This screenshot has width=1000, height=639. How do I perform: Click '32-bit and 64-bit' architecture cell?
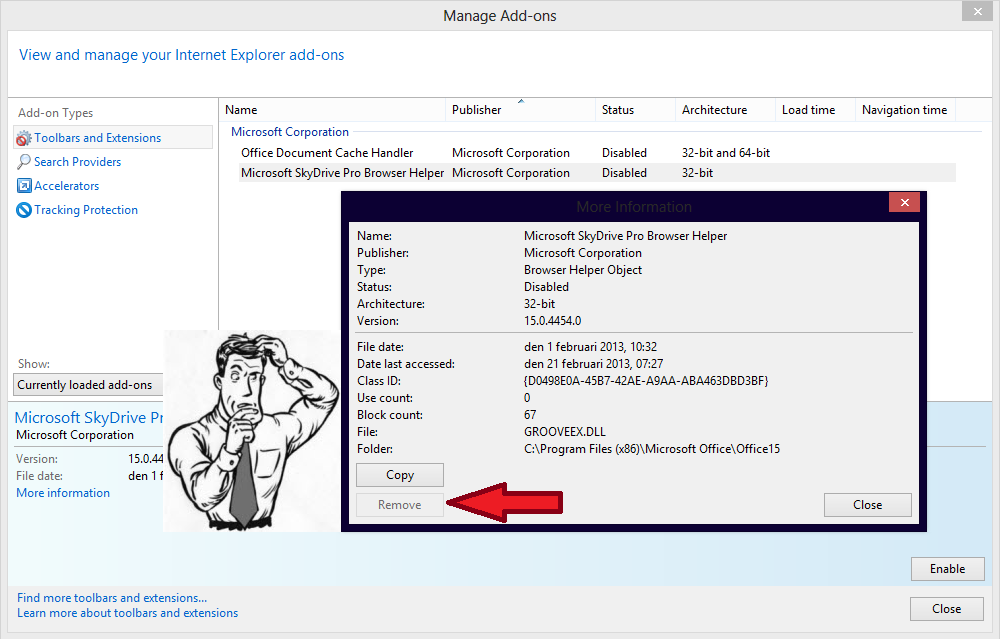point(726,153)
